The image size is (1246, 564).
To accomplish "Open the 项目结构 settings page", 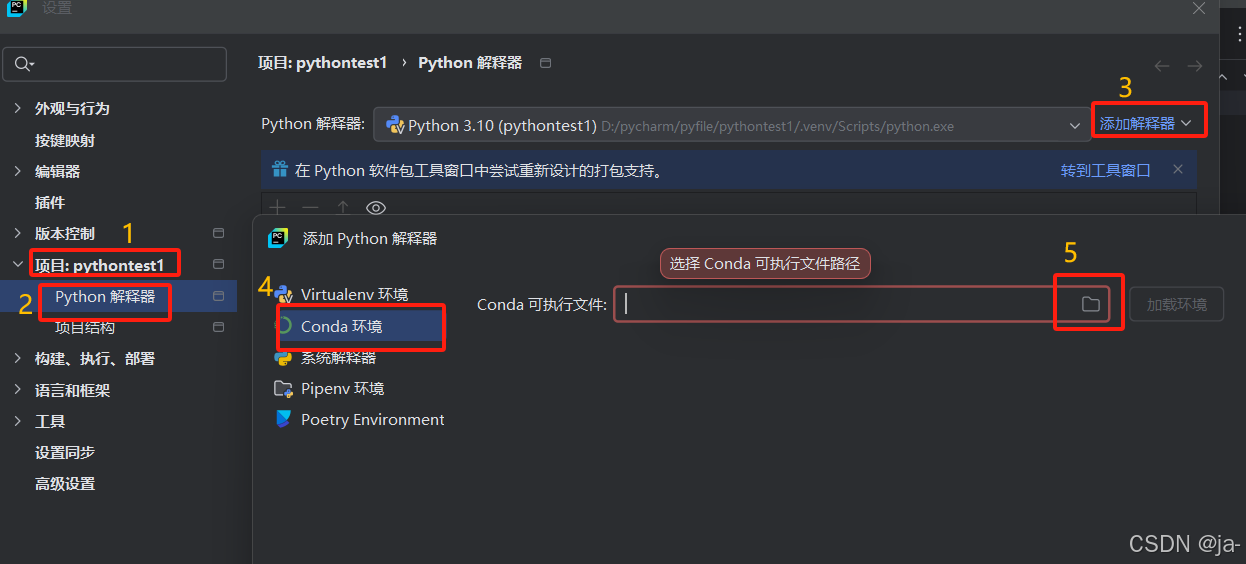I will click(x=85, y=327).
